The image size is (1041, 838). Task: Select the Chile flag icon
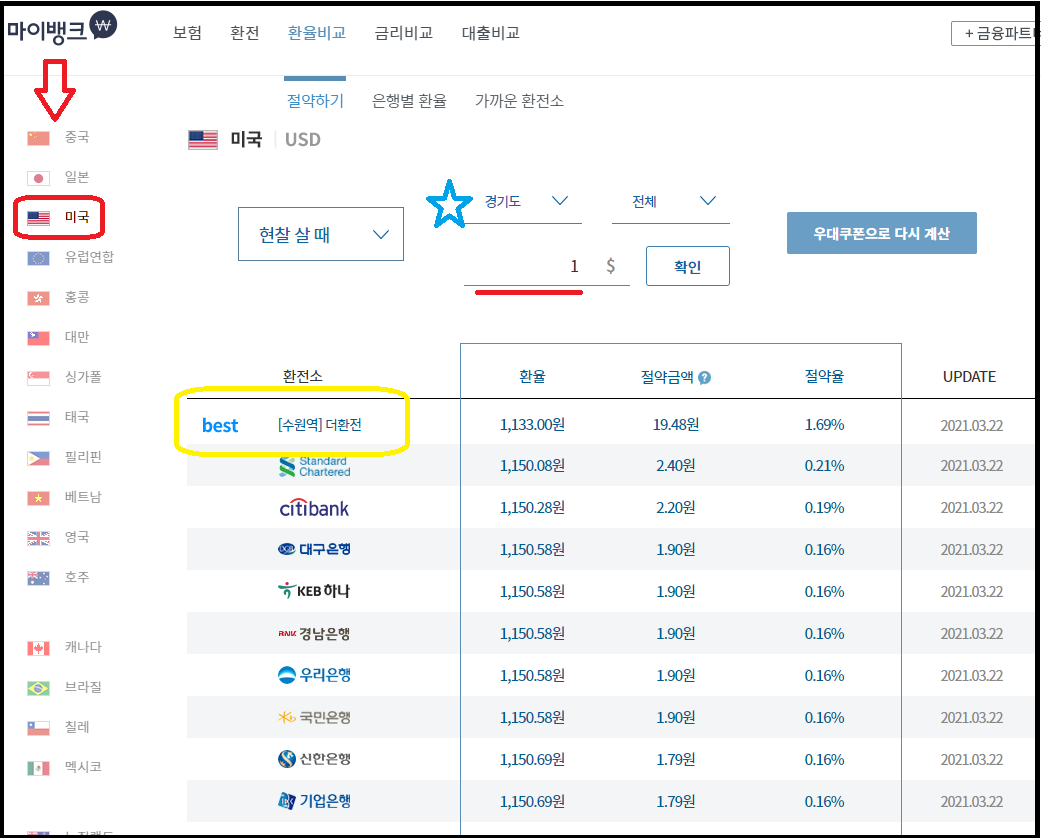39,728
